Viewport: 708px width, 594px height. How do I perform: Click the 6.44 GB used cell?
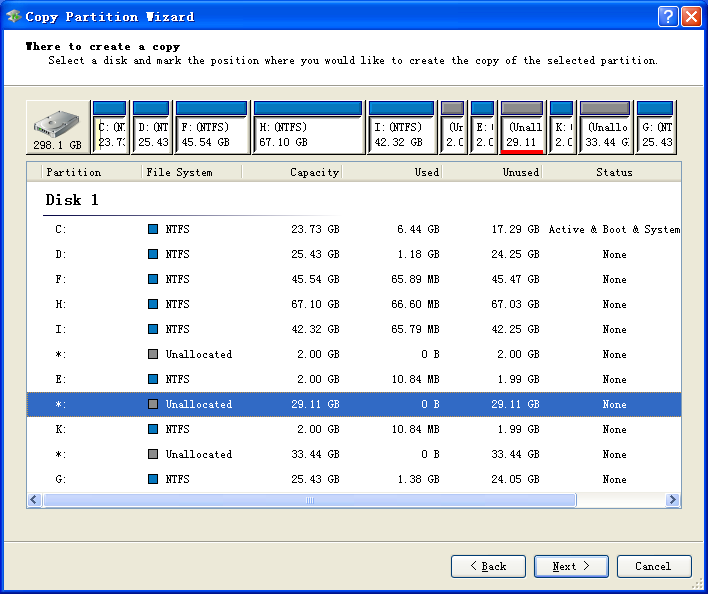pyautogui.click(x=418, y=229)
